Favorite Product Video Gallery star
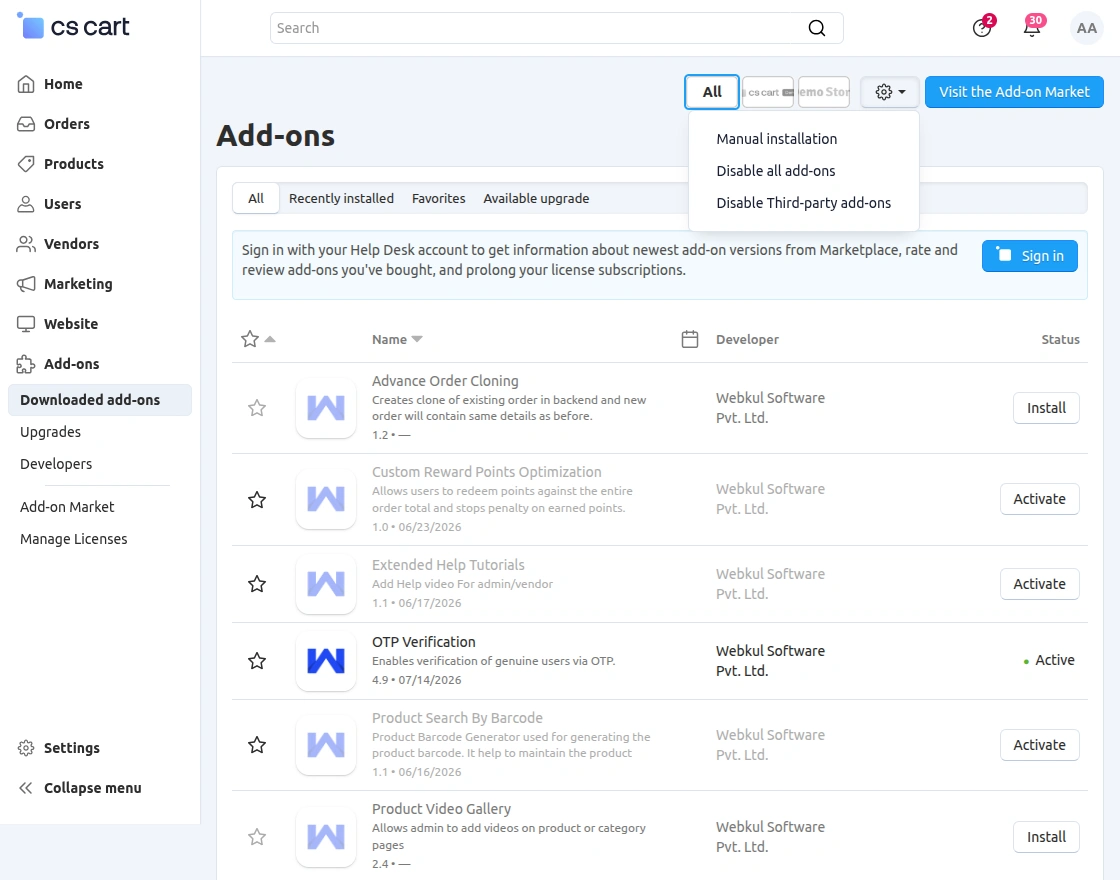1120x880 pixels. click(x=257, y=837)
